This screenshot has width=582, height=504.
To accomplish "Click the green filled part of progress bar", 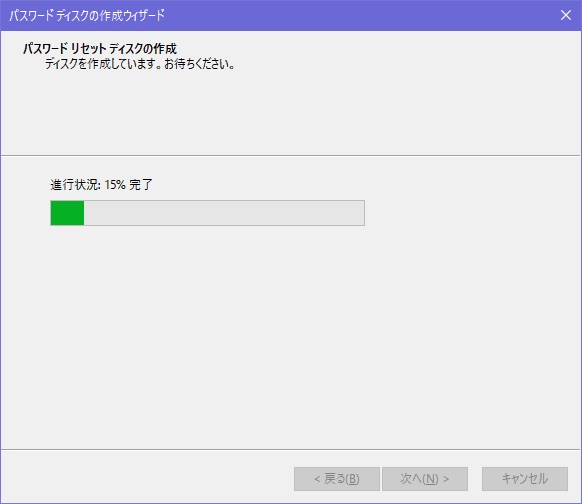I will pyautogui.click(x=67, y=213).
